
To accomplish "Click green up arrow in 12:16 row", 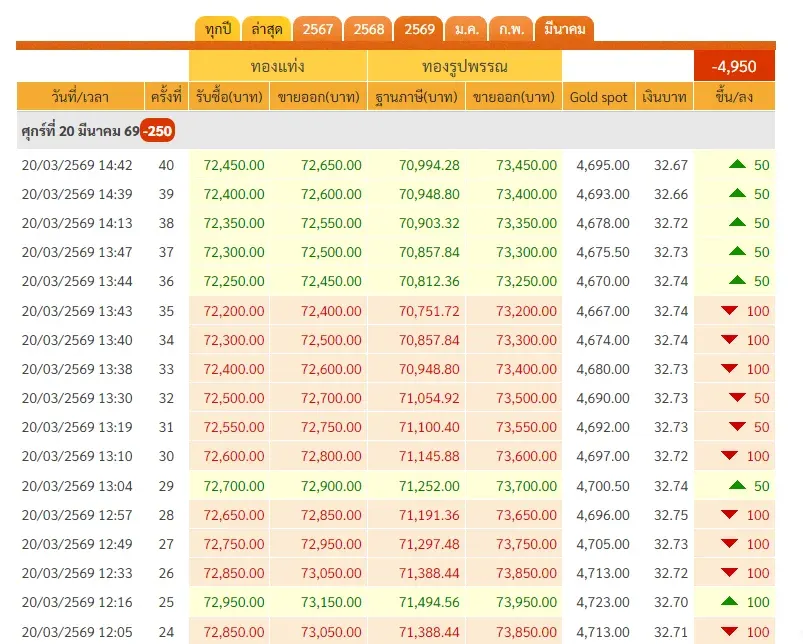I will (x=731, y=602).
